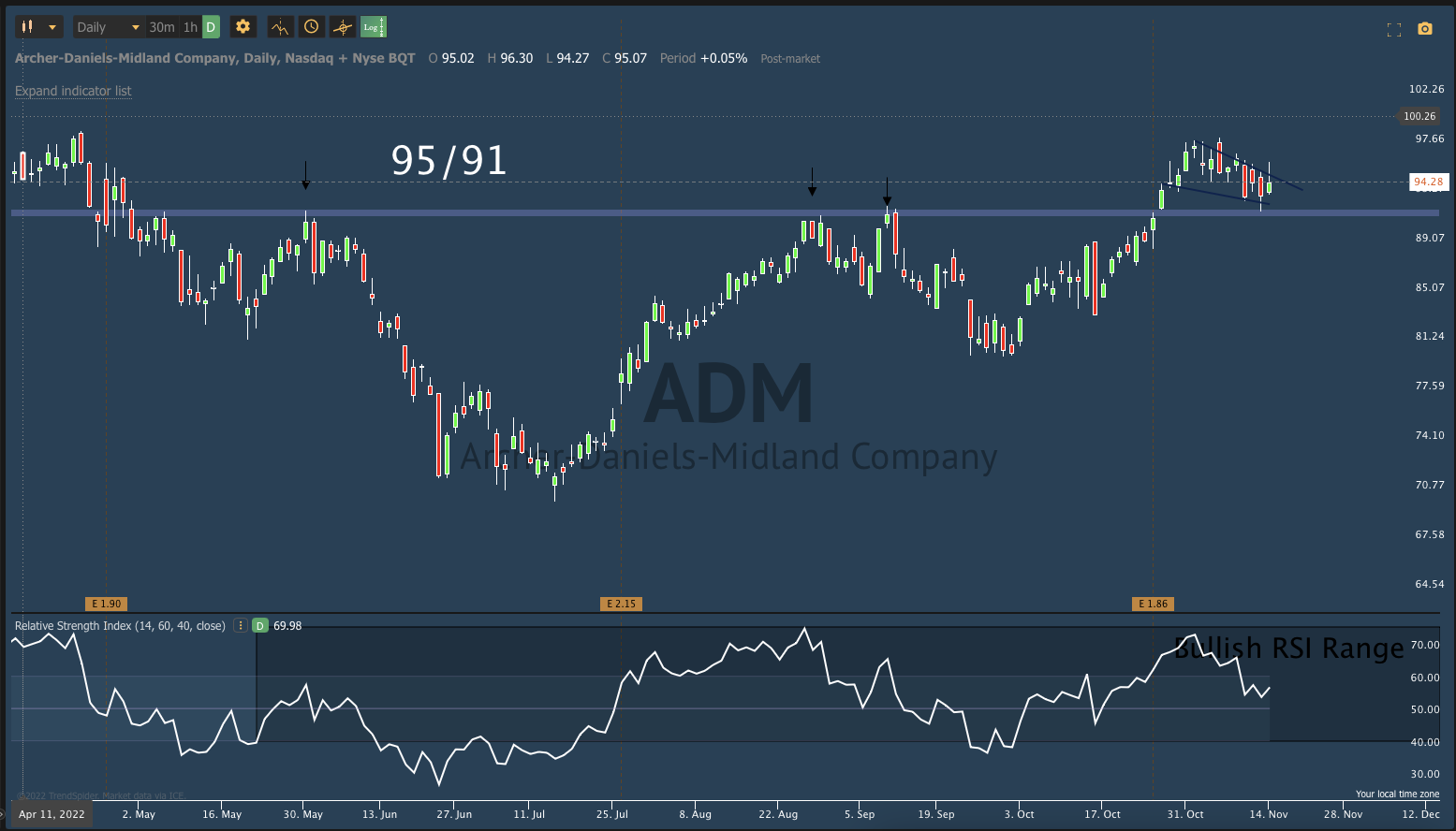
Task: Toggle logarithmic price scale with Log button
Action: [x=373, y=26]
